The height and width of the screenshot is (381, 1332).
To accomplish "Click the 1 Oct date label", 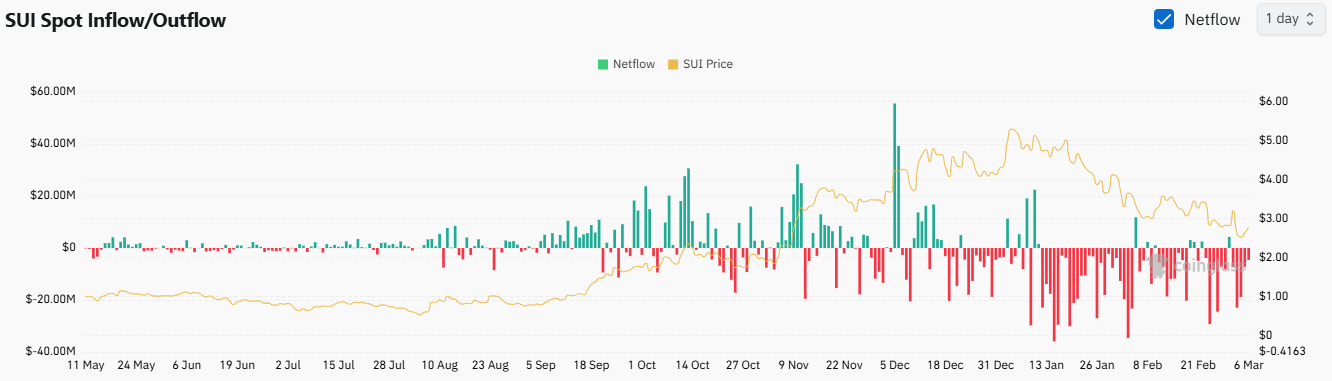I will click(x=643, y=366).
